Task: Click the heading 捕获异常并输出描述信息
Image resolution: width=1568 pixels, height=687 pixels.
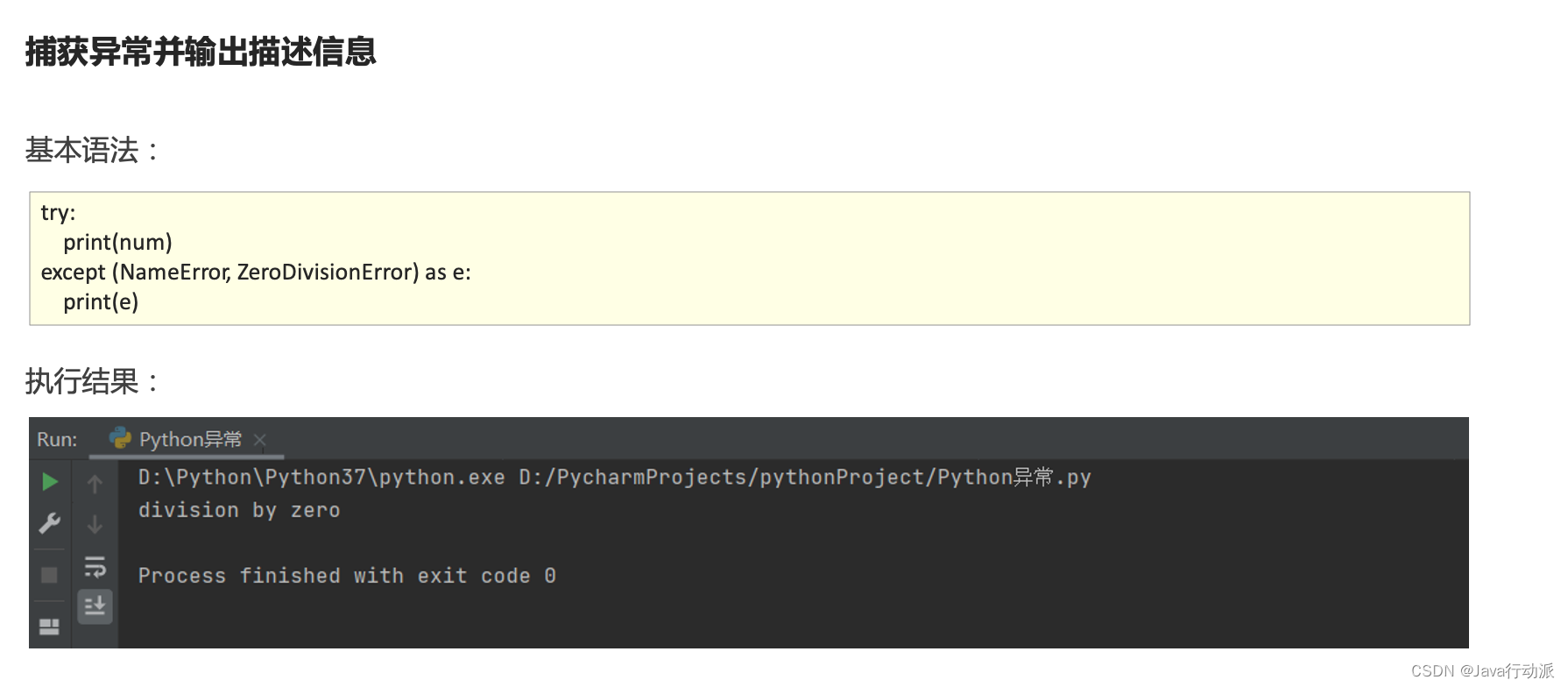Action: (201, 52)
